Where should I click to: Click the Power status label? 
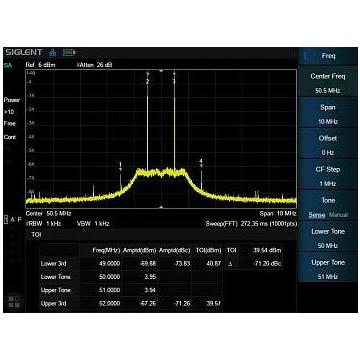(x=12, y=100)
